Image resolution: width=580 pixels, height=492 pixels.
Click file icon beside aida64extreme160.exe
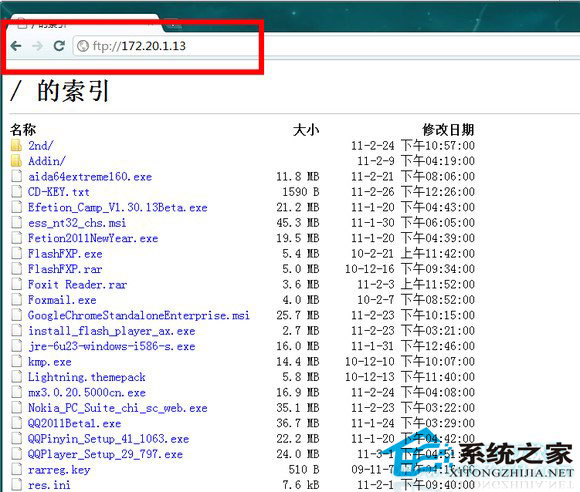pyautogui.click(x=16, y=176)
